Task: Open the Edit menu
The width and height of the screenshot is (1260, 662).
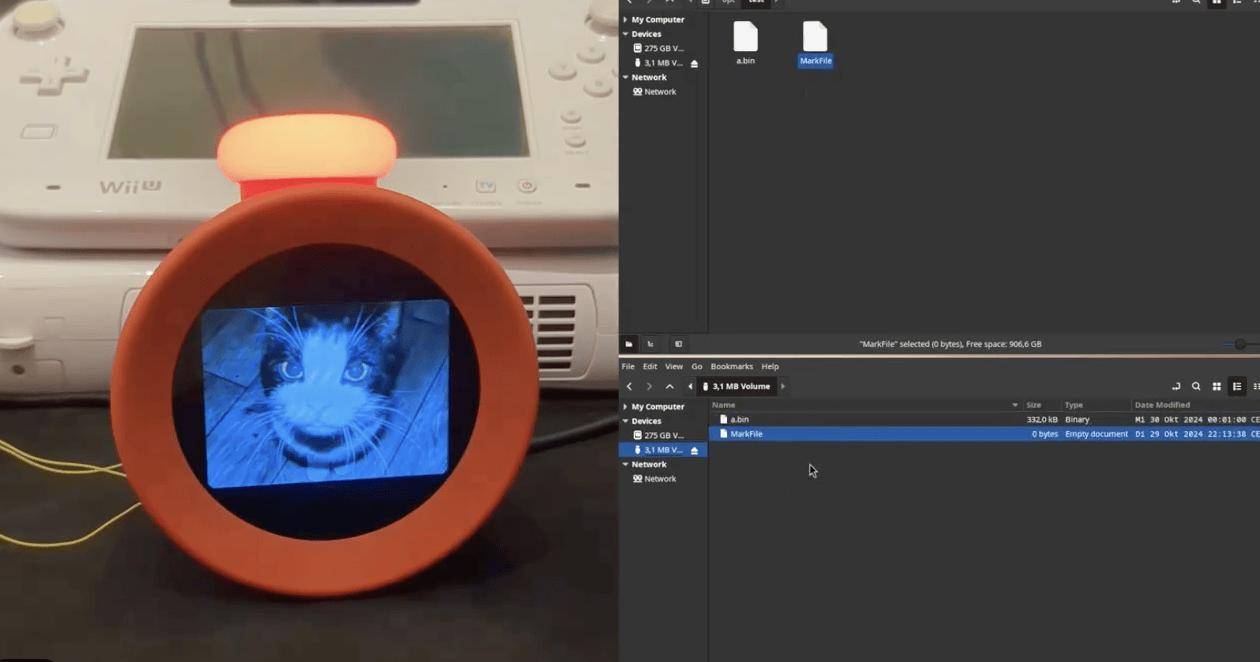Action: (x=650, y=367)
